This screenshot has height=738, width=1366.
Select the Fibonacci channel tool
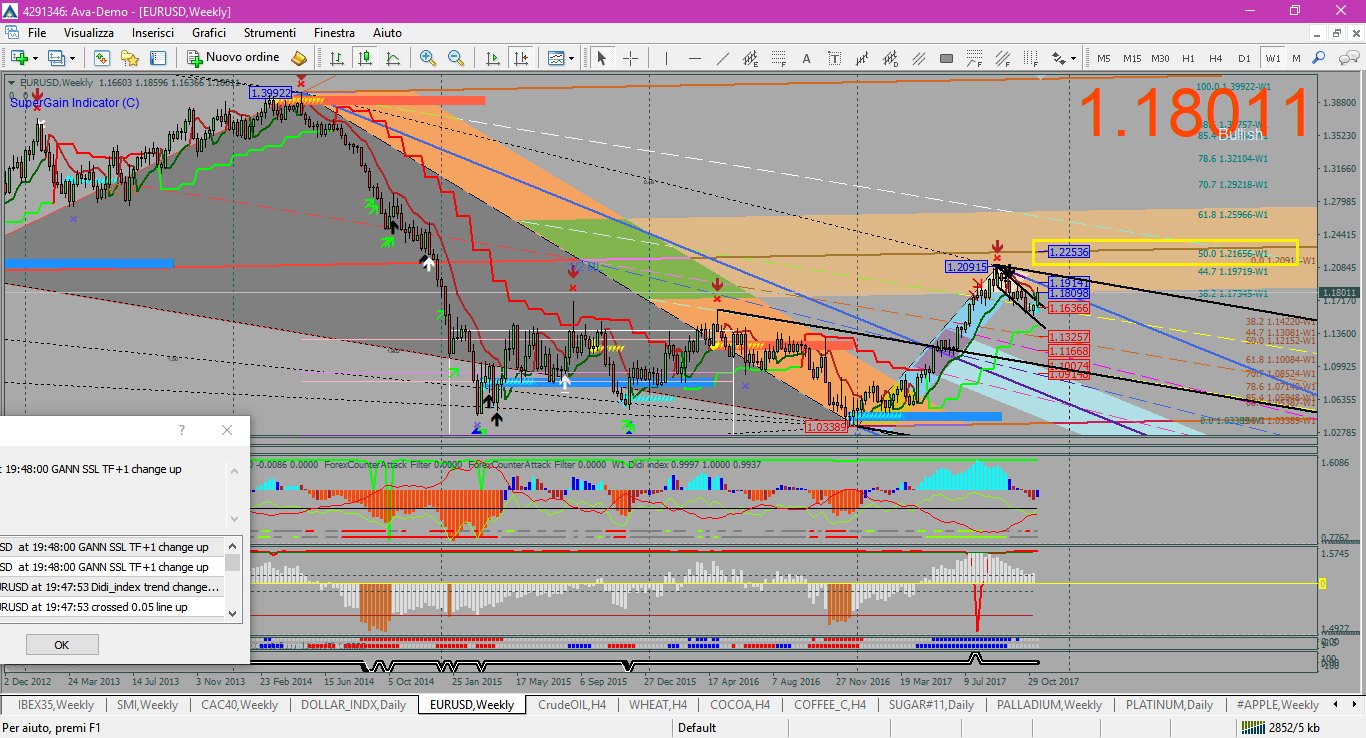[x=1001, y=58]
